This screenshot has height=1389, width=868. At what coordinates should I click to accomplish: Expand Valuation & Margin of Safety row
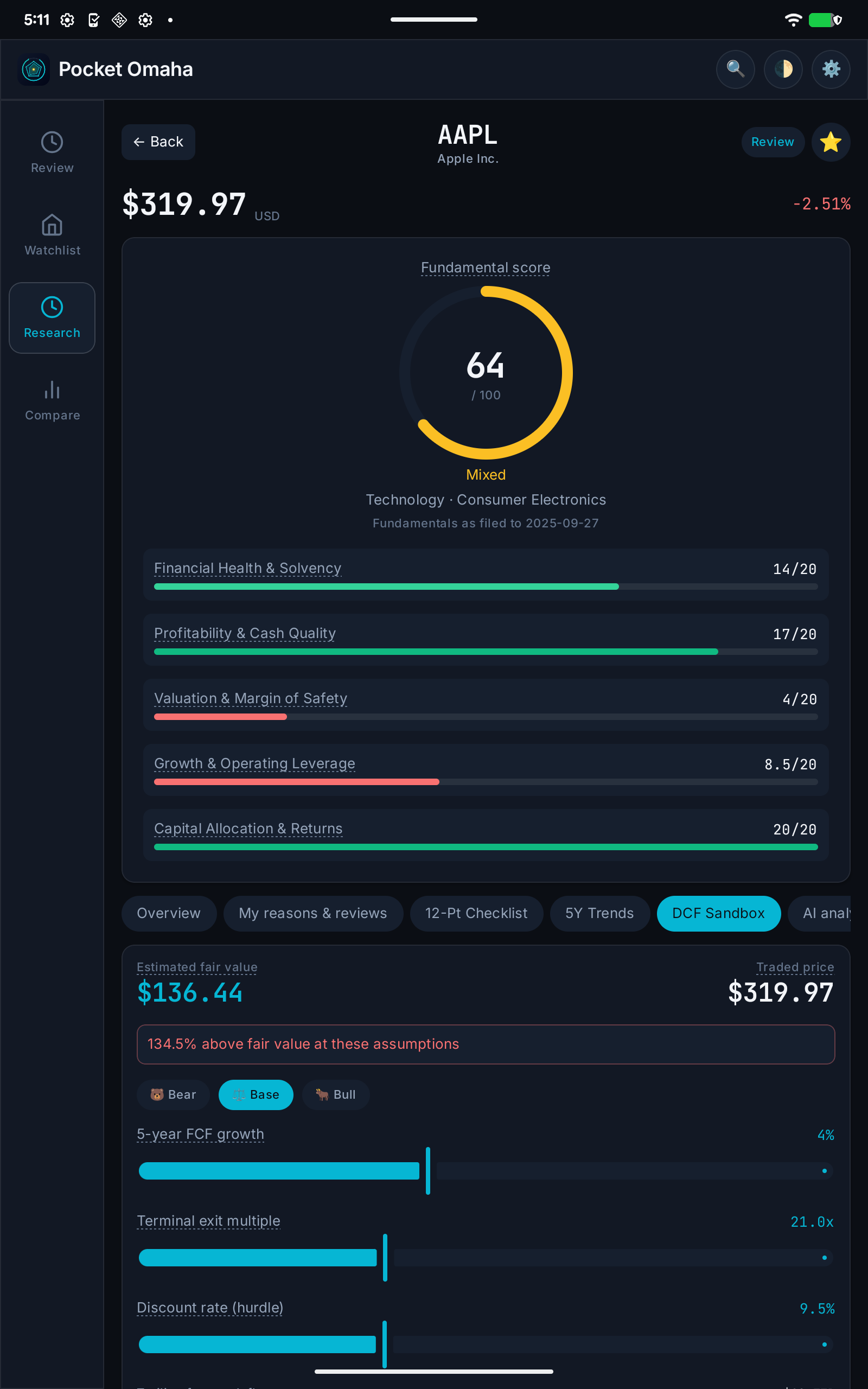[x=486, y=705]
